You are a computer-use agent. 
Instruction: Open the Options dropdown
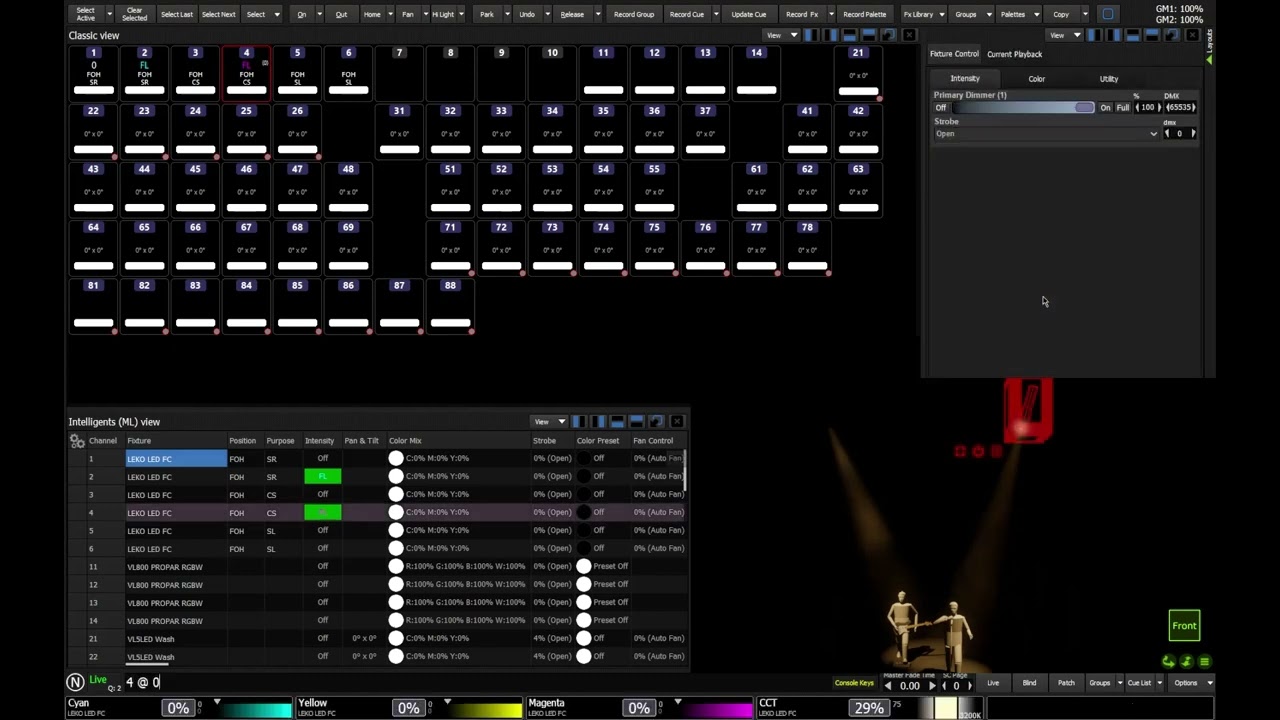[1191, 683]
